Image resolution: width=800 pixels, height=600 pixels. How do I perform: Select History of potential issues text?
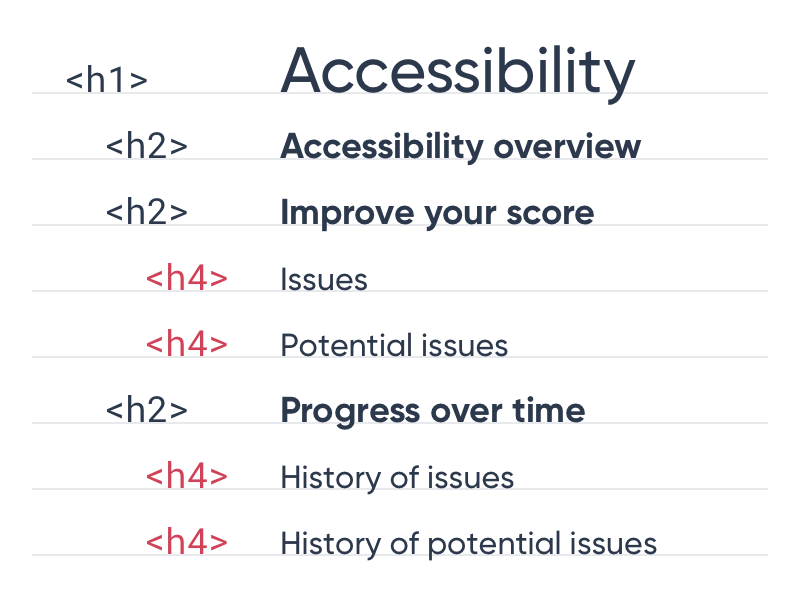click(x=468, y=543)
